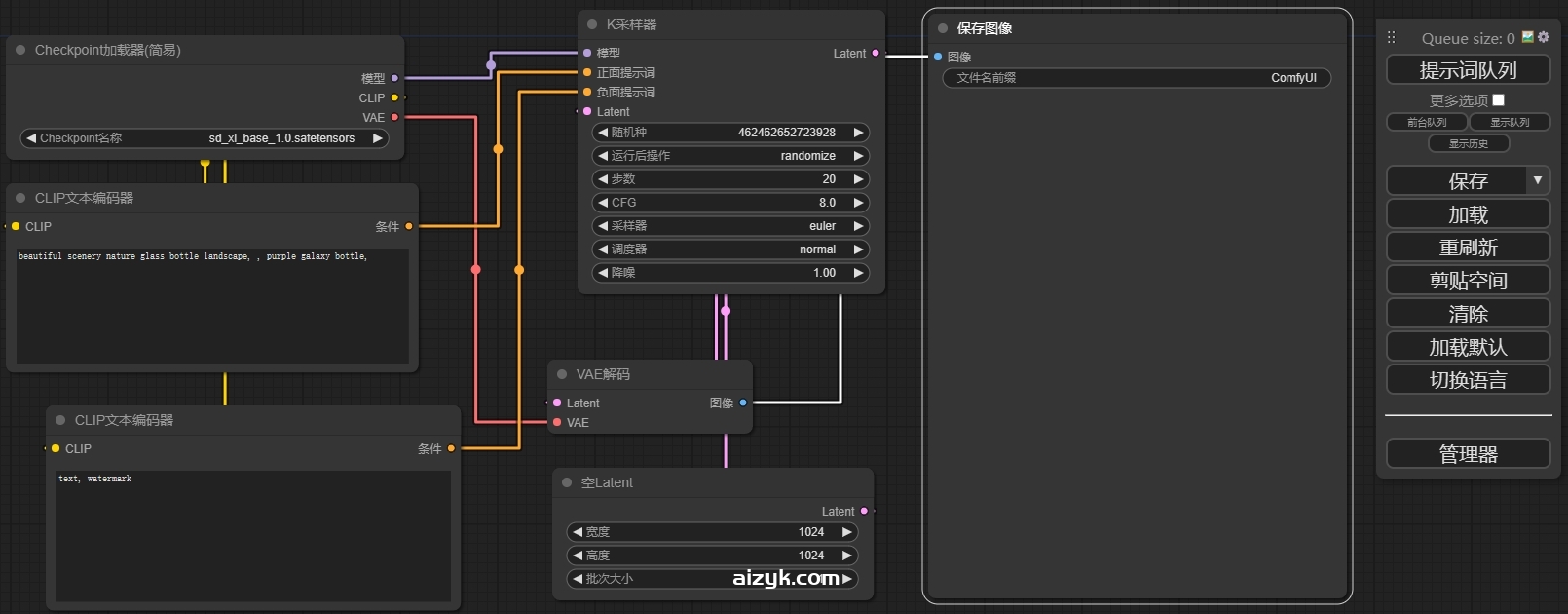Open the dropdown arrow next to 保存
The width and height of the screenshot is (1568, 614).
coord(1537,180)
